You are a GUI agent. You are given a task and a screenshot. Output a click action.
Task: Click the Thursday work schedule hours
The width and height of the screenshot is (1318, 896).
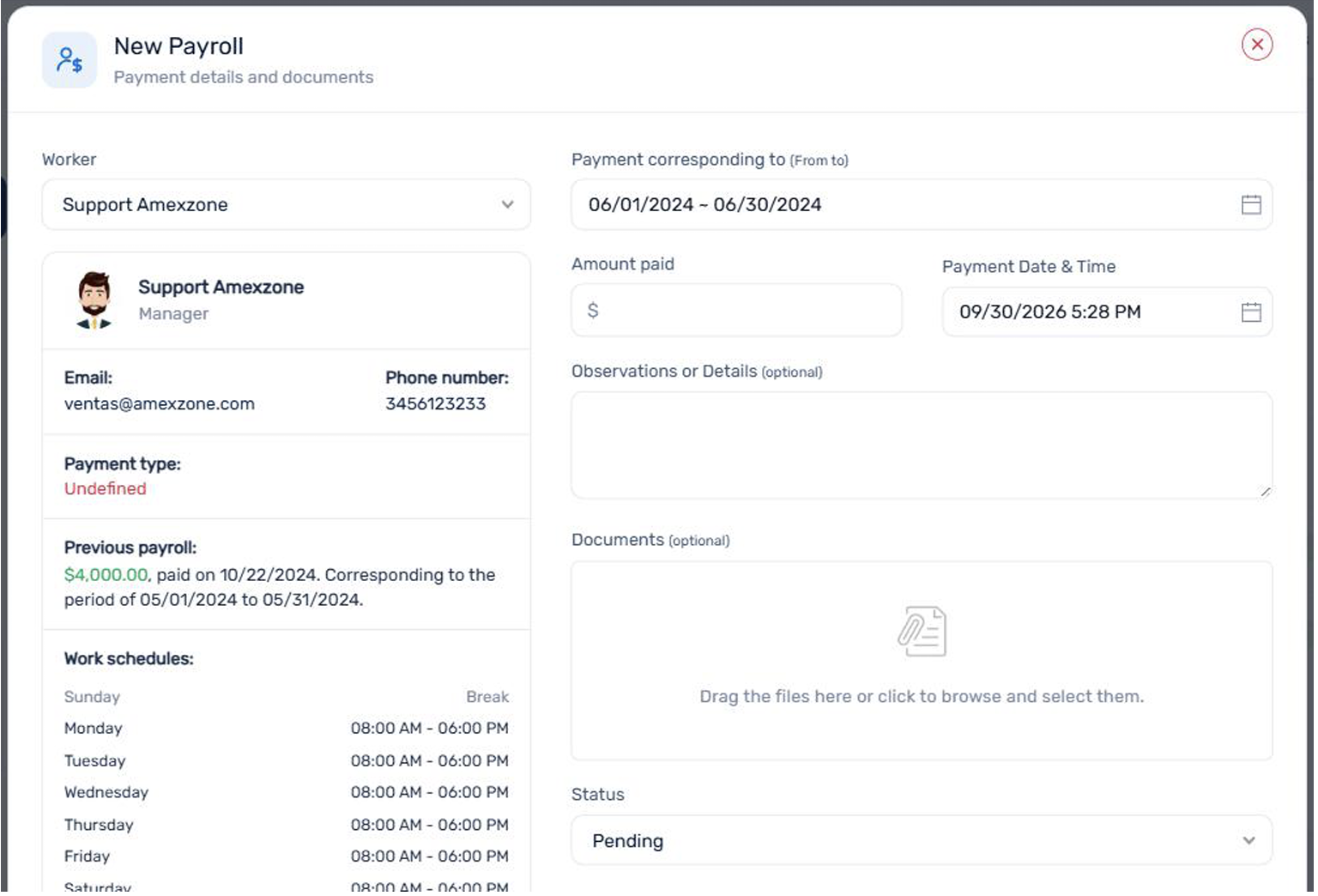coord(429,825)
